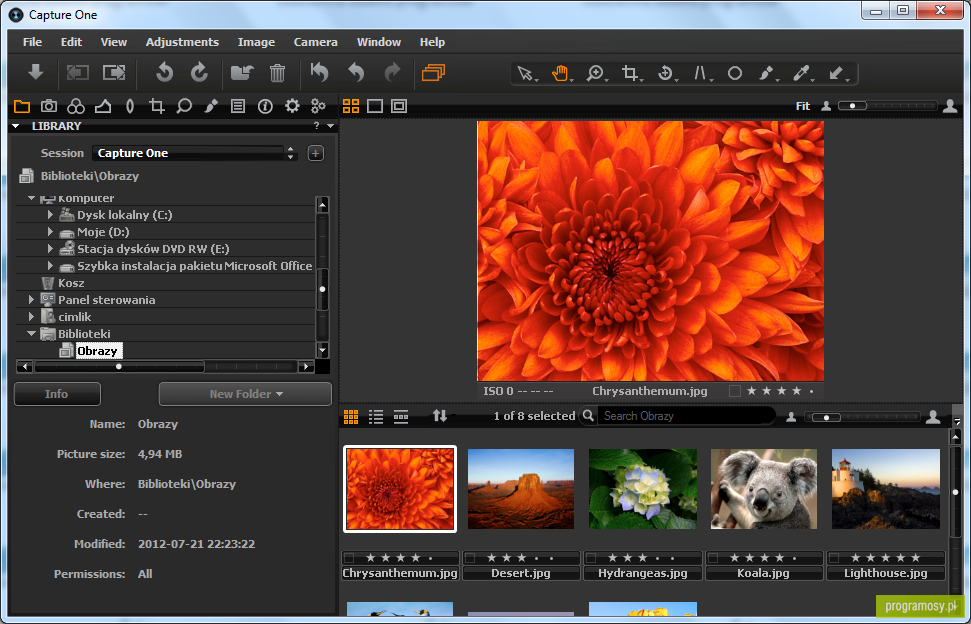971x624 pixels.
Task: Click the undo arrow icon
Action: click(356, 73)
